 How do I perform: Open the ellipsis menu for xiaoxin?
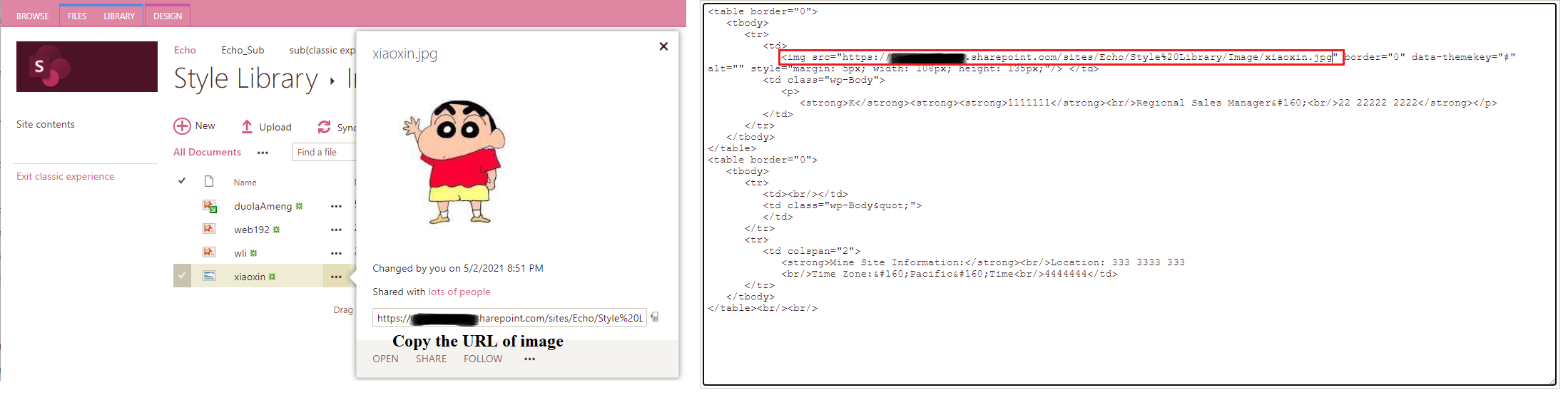(x=336, y=277)
